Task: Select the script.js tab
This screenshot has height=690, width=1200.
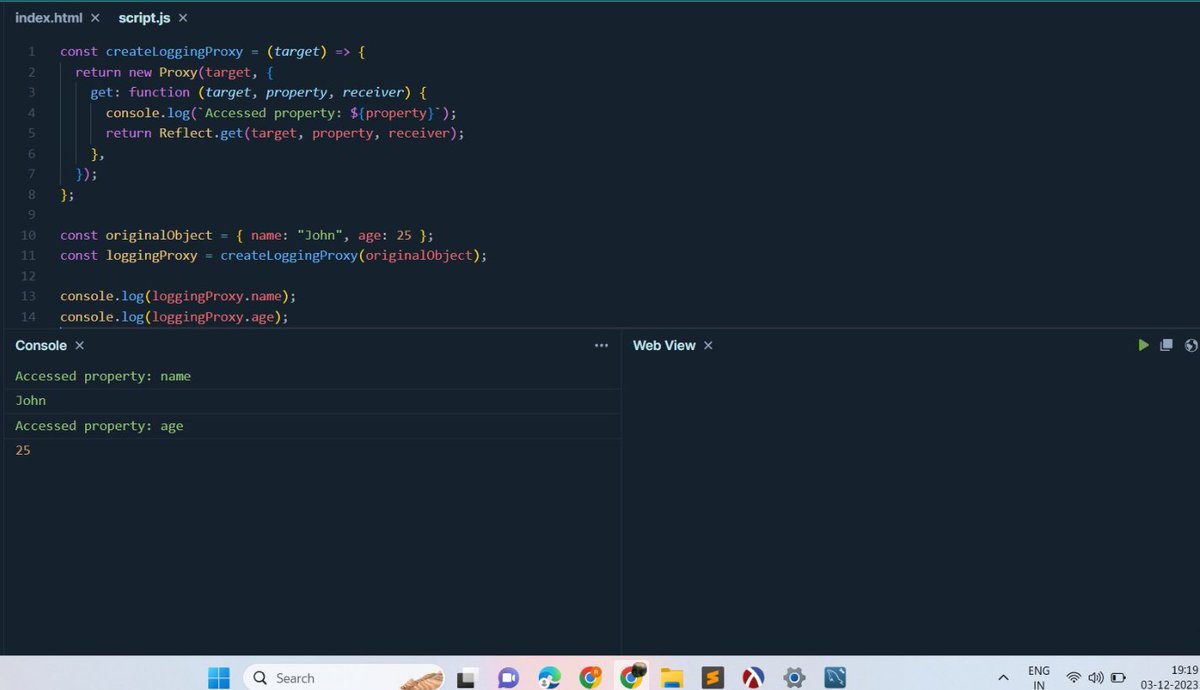Action: point(145,18)
